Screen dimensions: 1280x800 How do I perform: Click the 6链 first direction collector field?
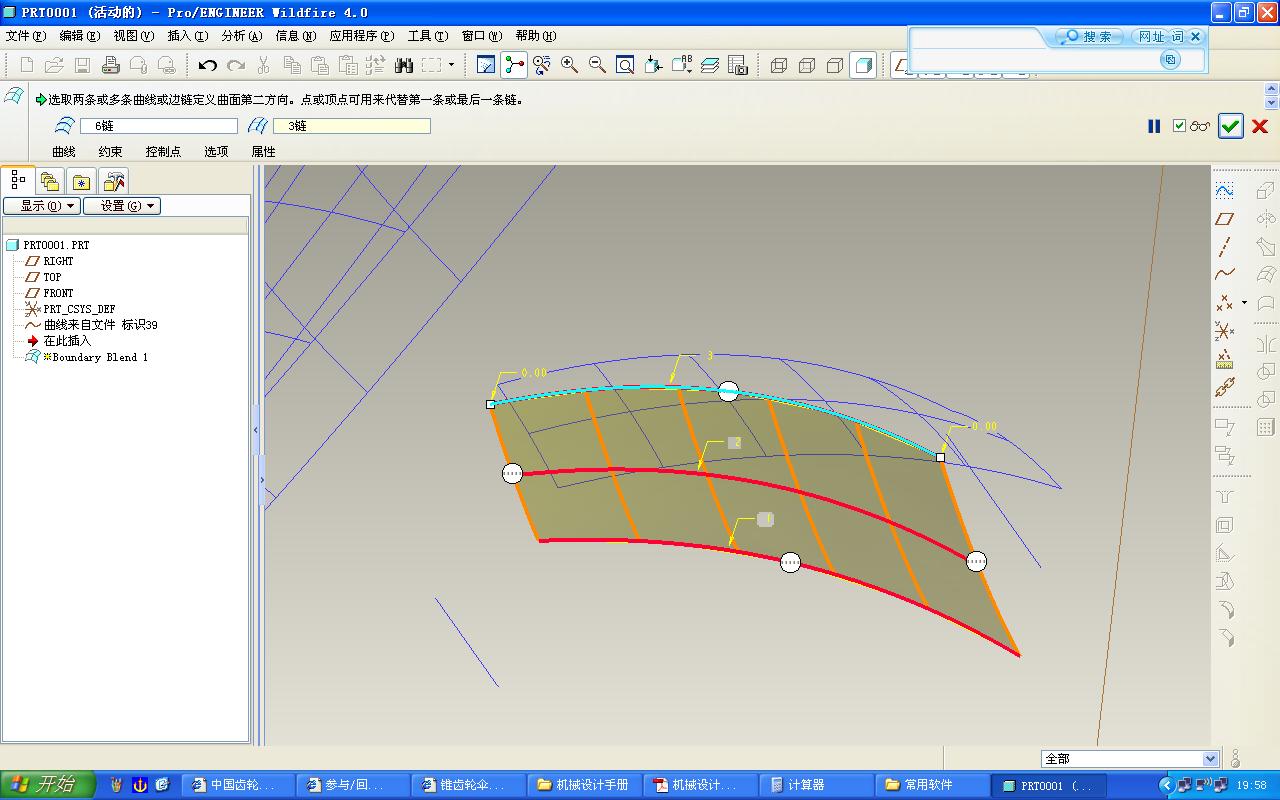157,126
